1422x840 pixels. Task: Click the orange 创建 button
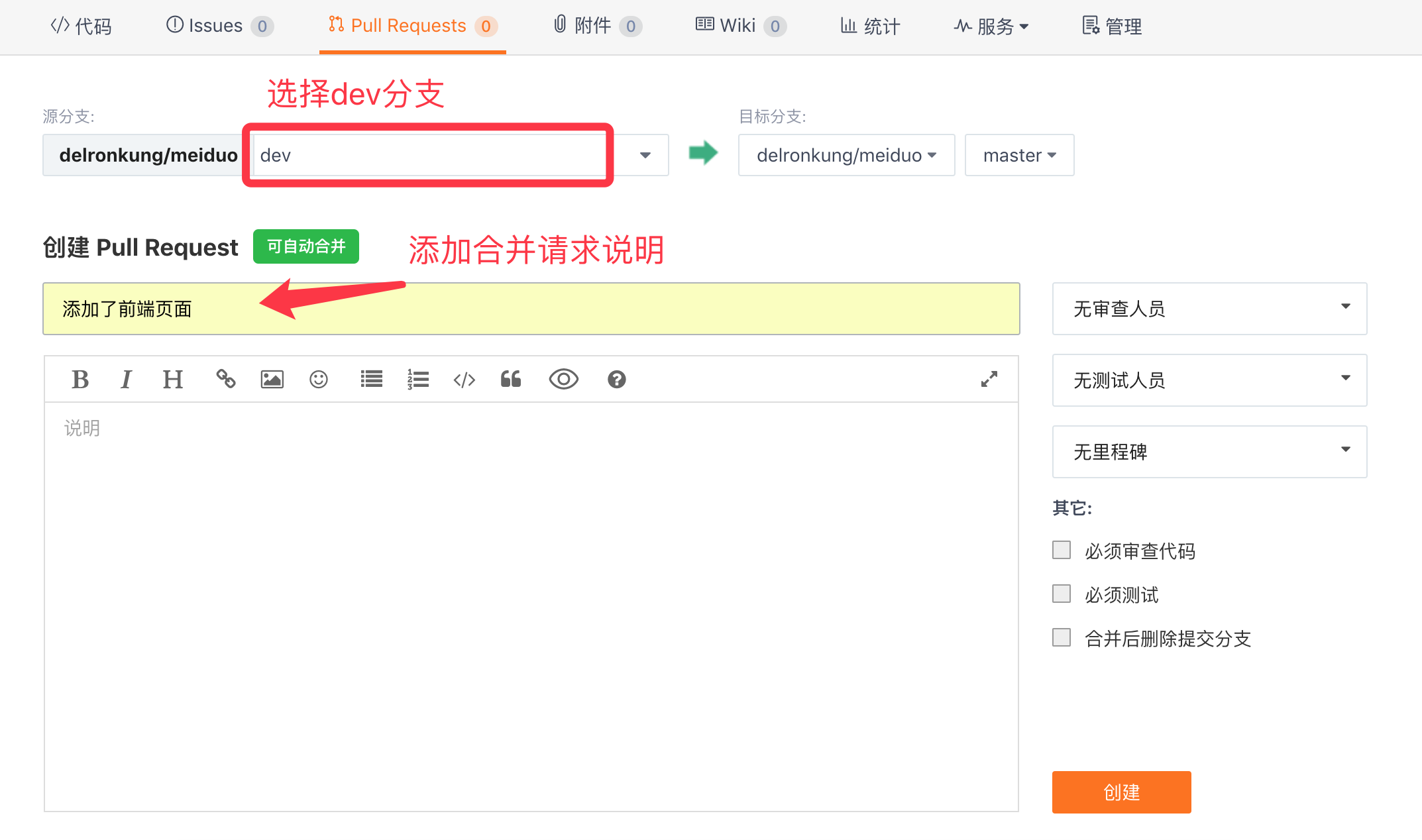tap(1122, 792)
